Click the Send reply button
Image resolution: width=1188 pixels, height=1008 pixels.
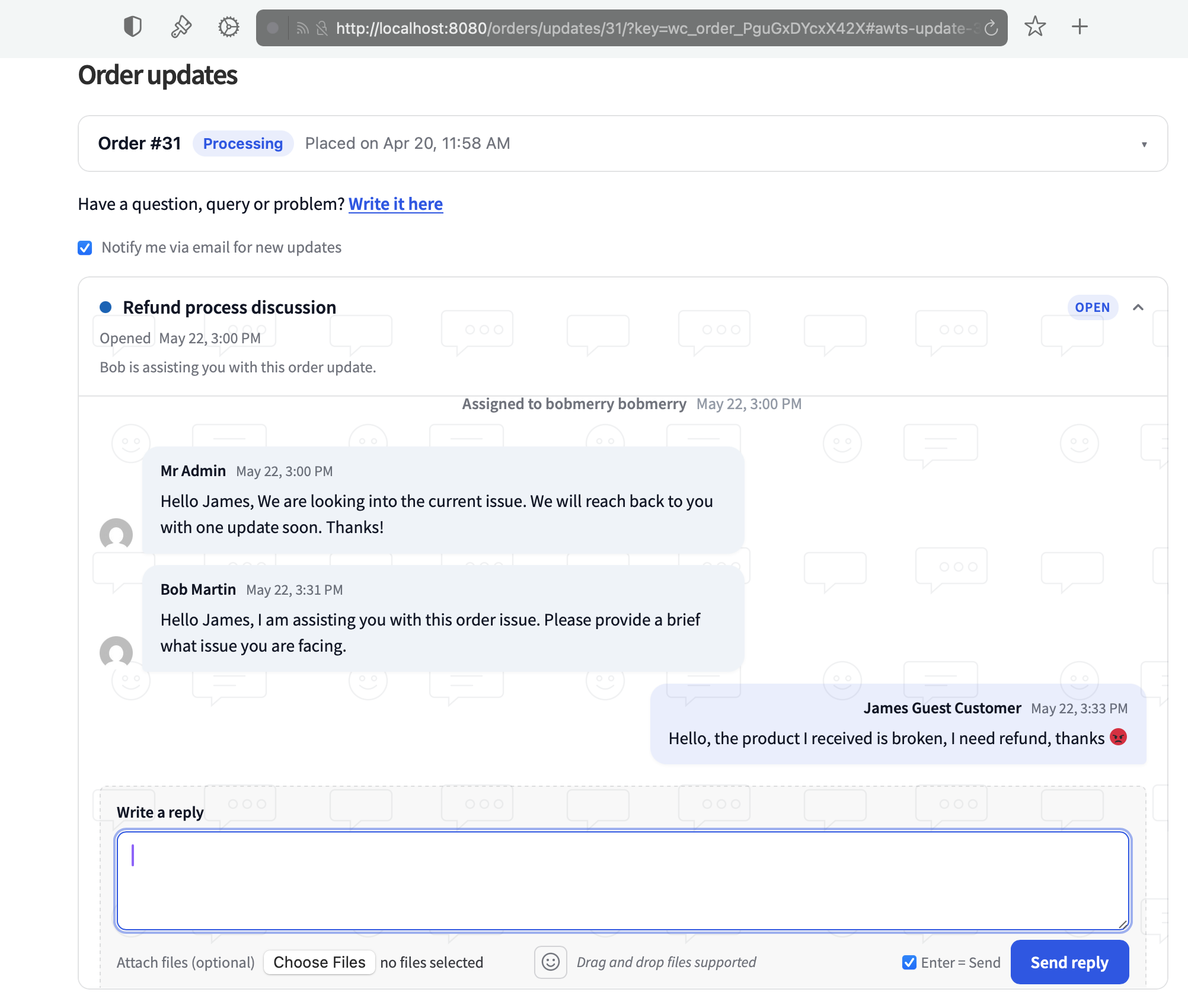coord(1069,962)
